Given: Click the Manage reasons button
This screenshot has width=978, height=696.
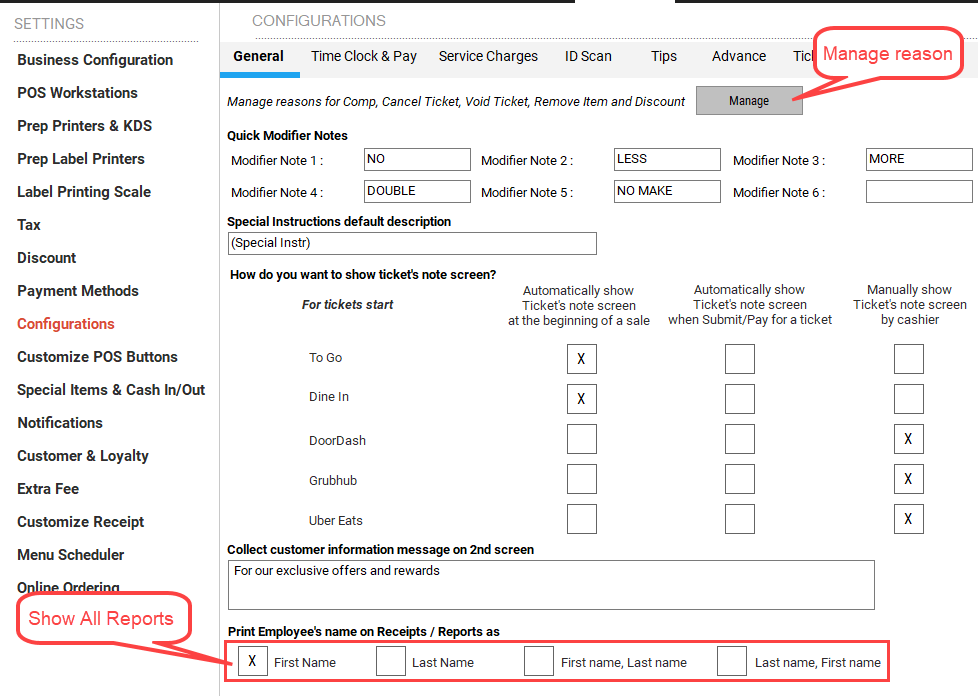Looking at the screenshot, I should click(x=749, y=100).
